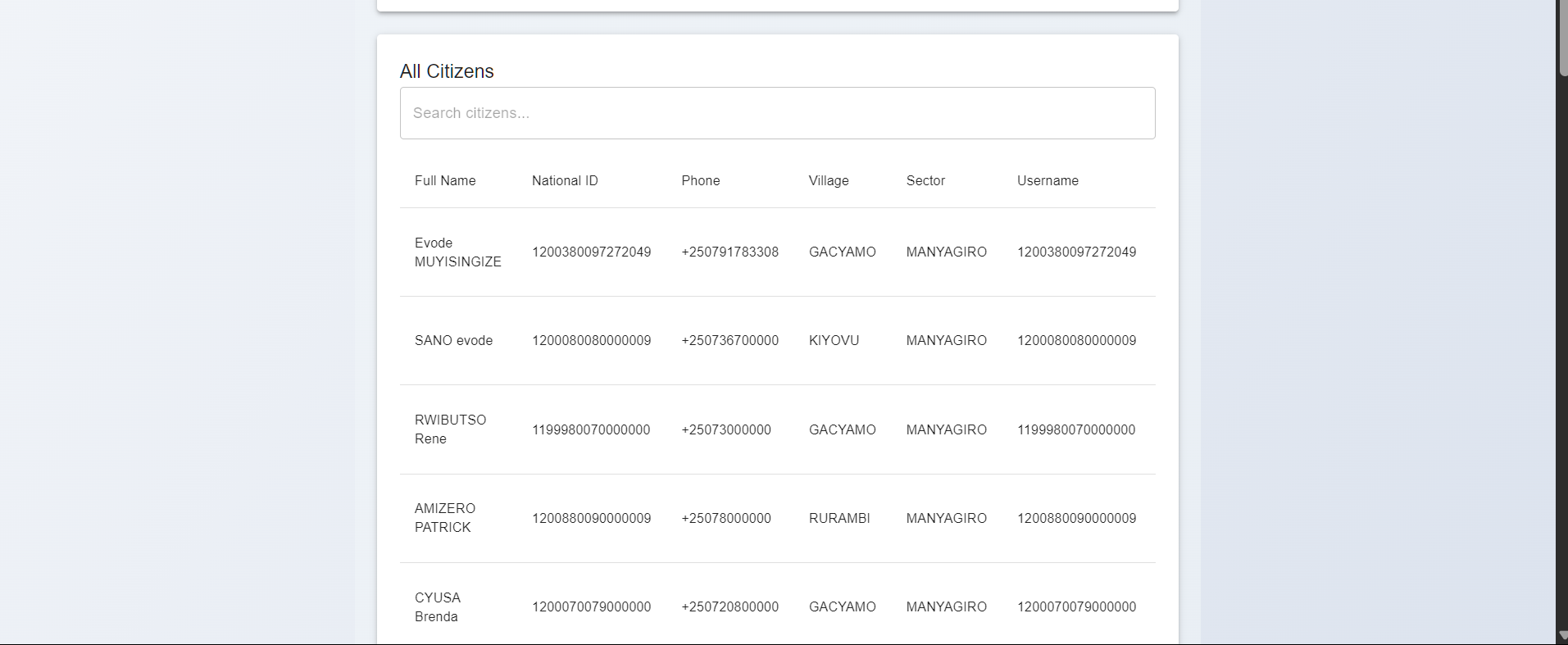This screenshot has width=1568, height=645.
Task: Click phone number +25078000000
Action: (x=726, y=518)
